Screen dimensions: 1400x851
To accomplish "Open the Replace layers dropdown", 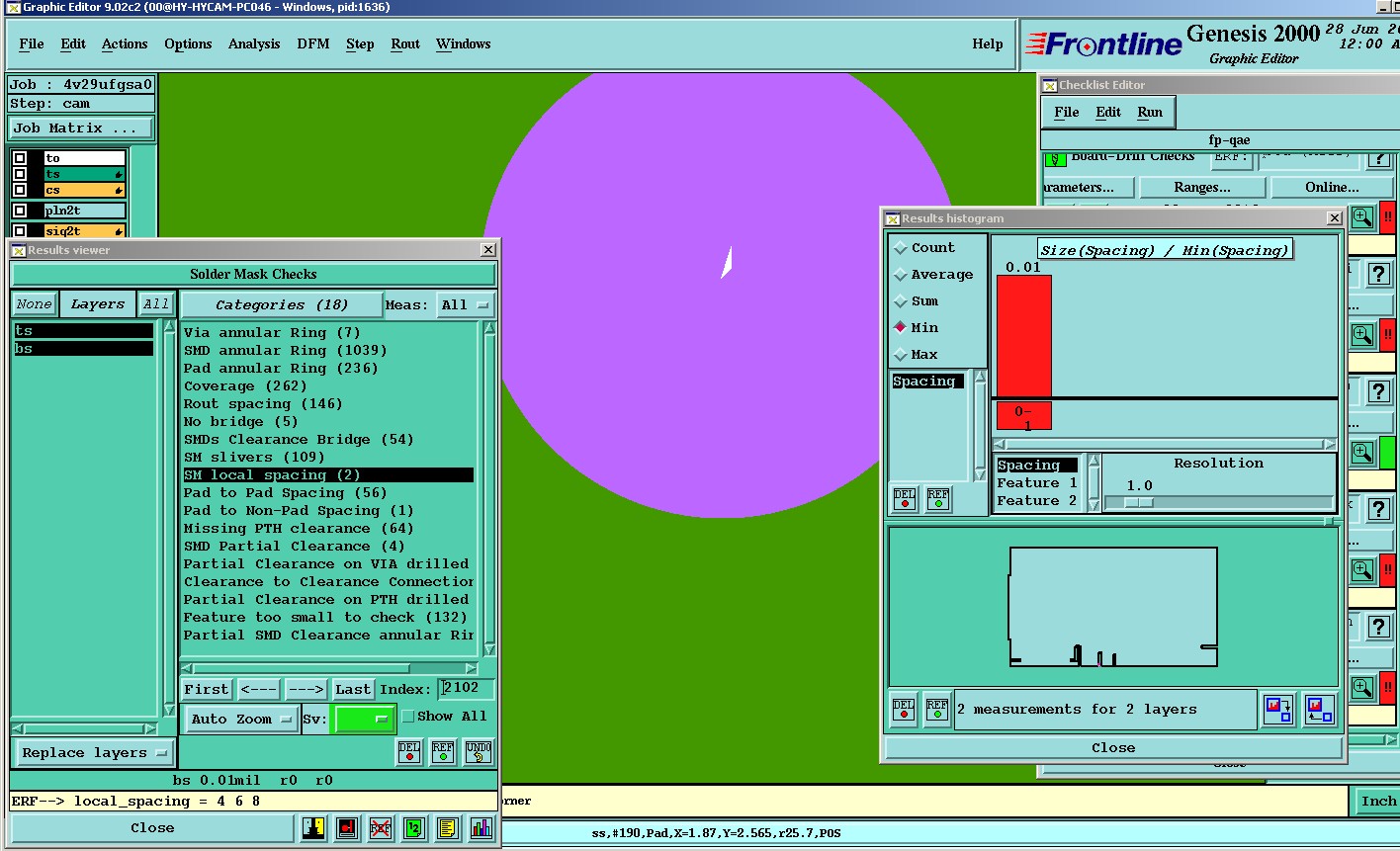I will pos(94,752).
